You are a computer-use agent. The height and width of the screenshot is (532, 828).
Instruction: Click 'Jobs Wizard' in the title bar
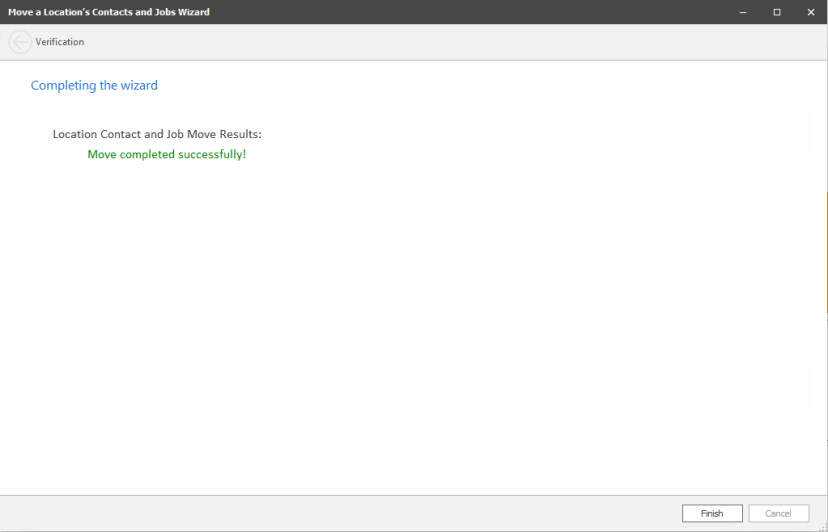pos(183,12)
